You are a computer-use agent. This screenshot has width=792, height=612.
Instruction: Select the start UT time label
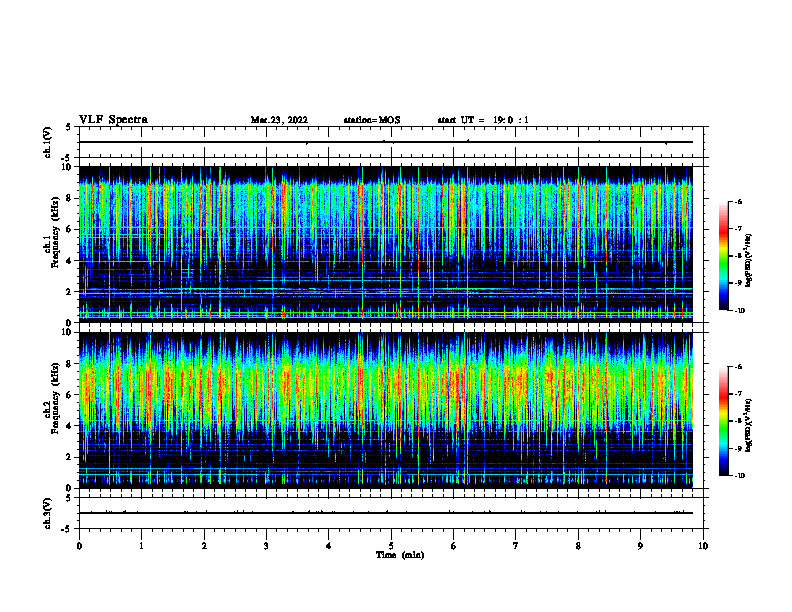483,120
